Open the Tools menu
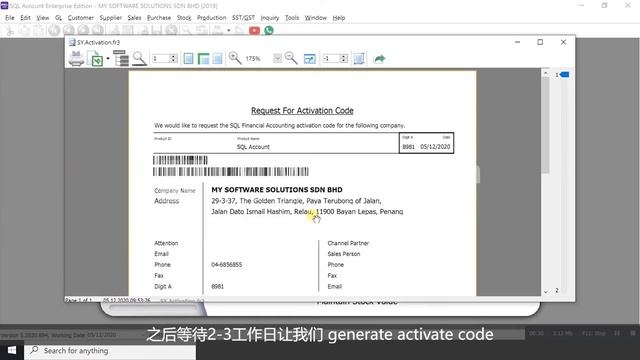Viewport: 640px width, 360px height. click(x=292, y=18)
